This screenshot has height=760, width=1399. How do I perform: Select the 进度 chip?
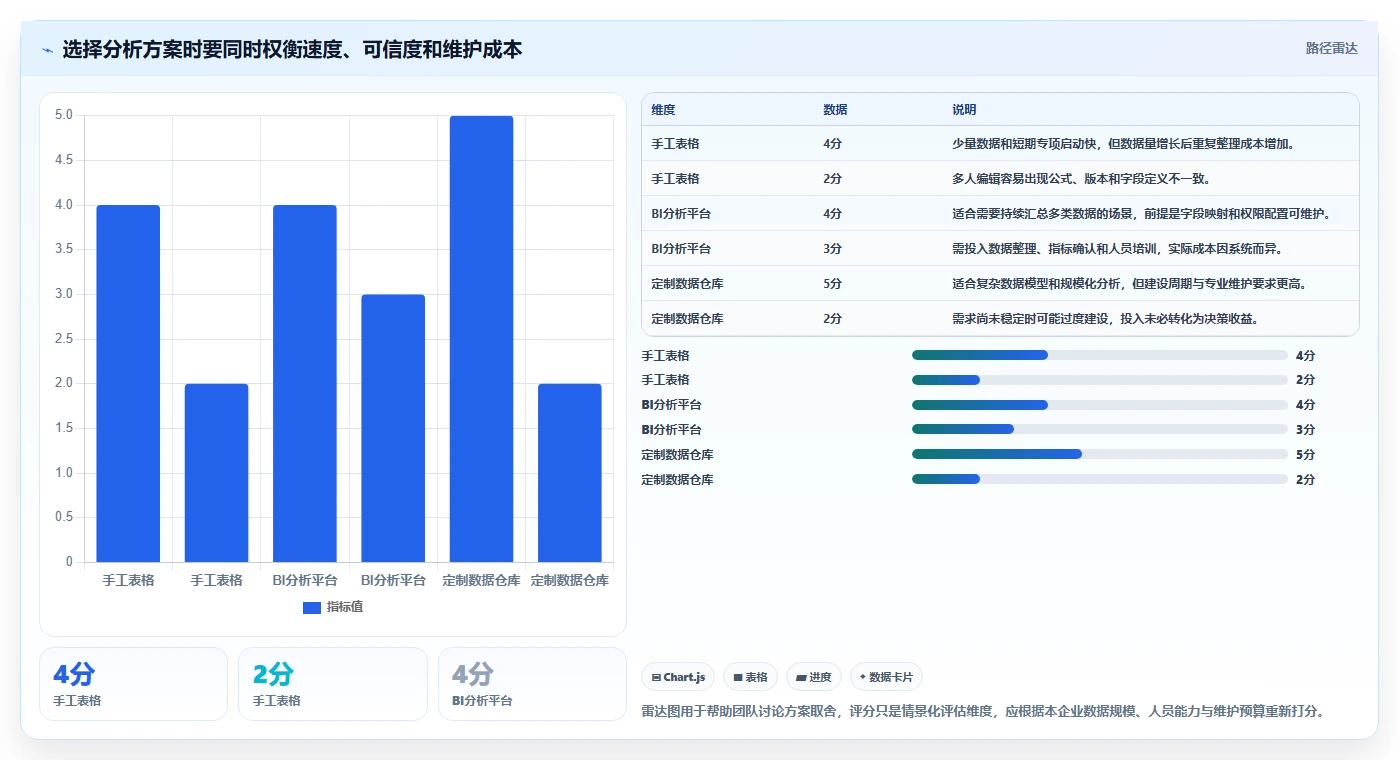[x=814, y=677]
